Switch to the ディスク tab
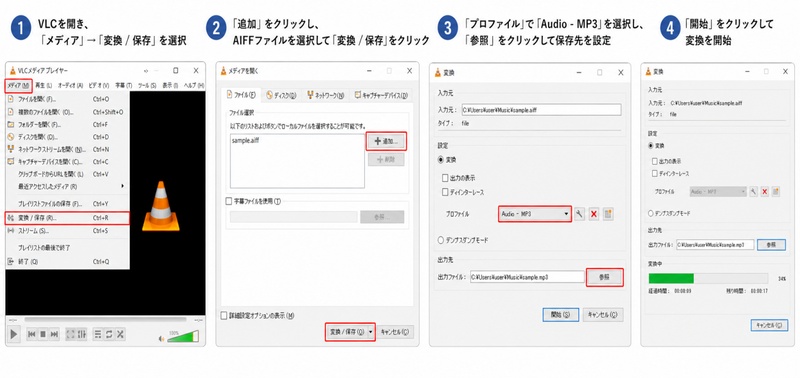Image resolution: width=800 pixels, height=378 pixels. (281, 95)
